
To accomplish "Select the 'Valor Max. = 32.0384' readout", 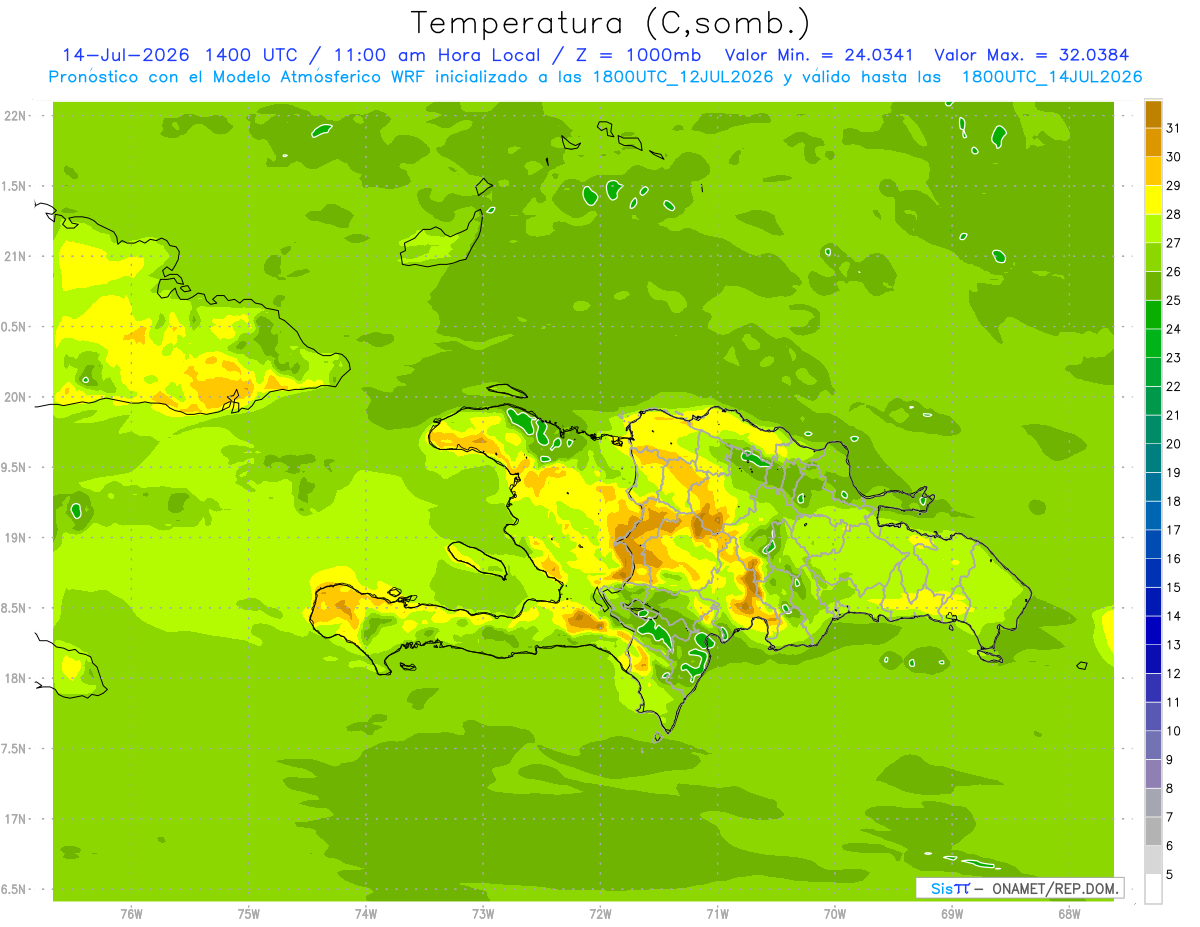I will [1031, 55].
